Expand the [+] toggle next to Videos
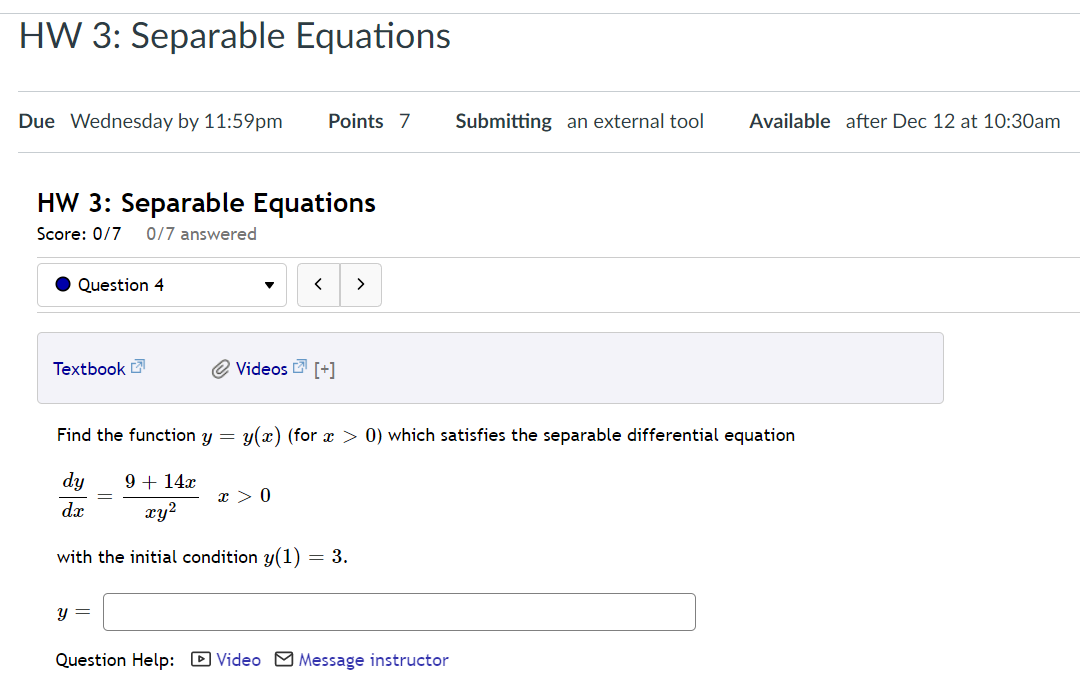The width and height of the screenshot is (1080, 685). (324, 370)
